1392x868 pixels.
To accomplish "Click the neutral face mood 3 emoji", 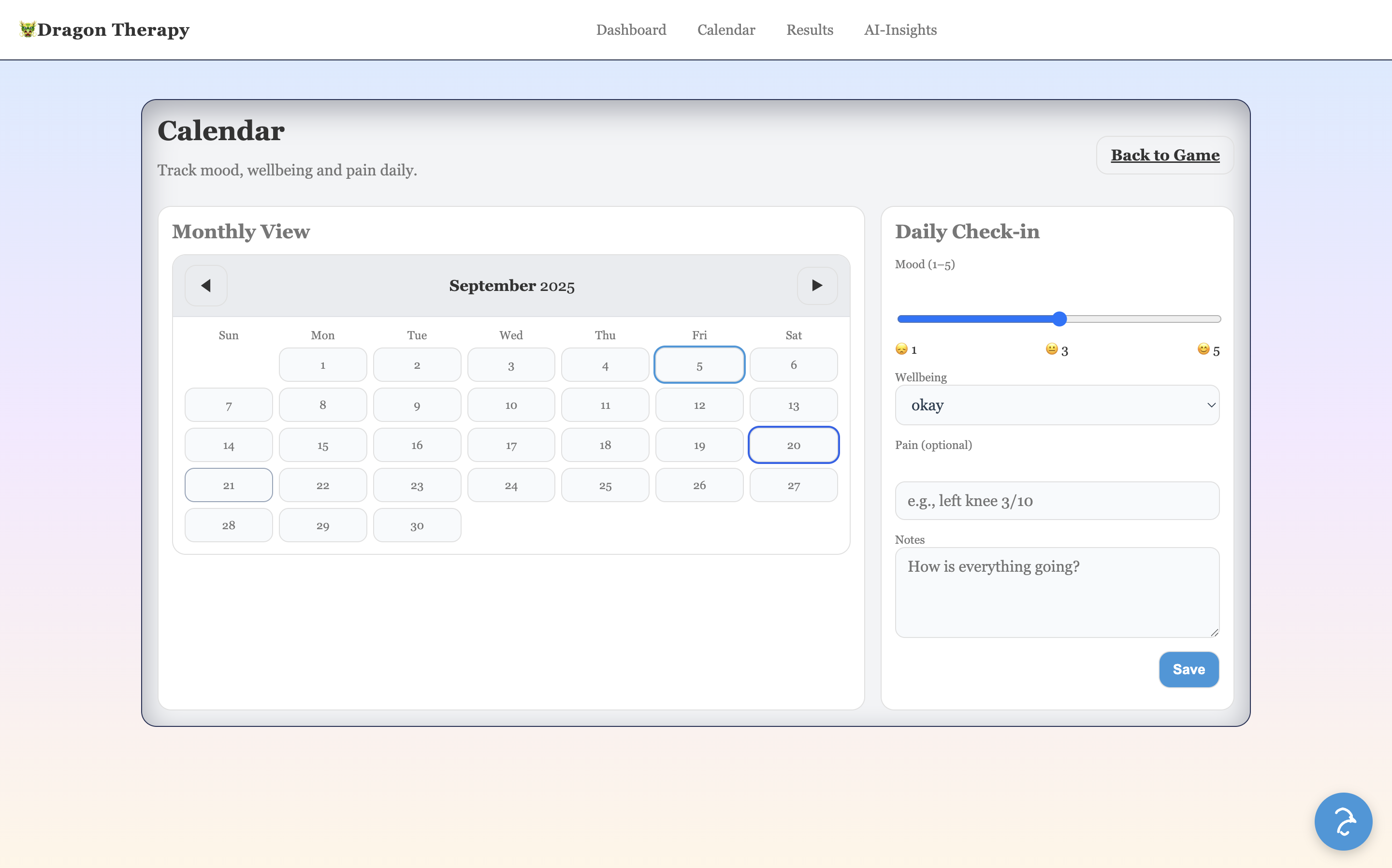I will (x=1051, y=349).
